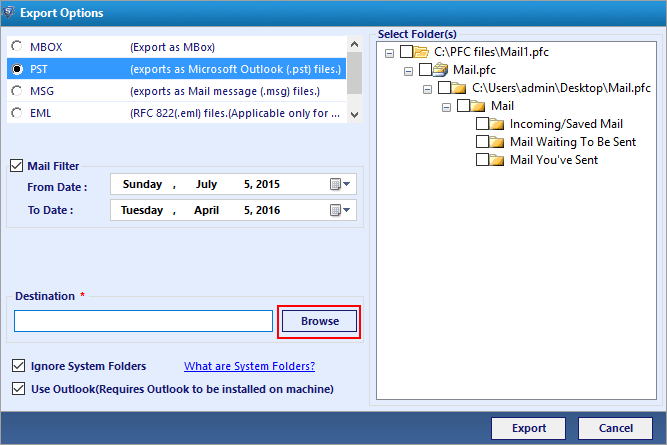This screenshot has width=667, height=445.
Task: Check the C:\PFC files\Mail1.pfc folder checkbox
Action: 406,51
